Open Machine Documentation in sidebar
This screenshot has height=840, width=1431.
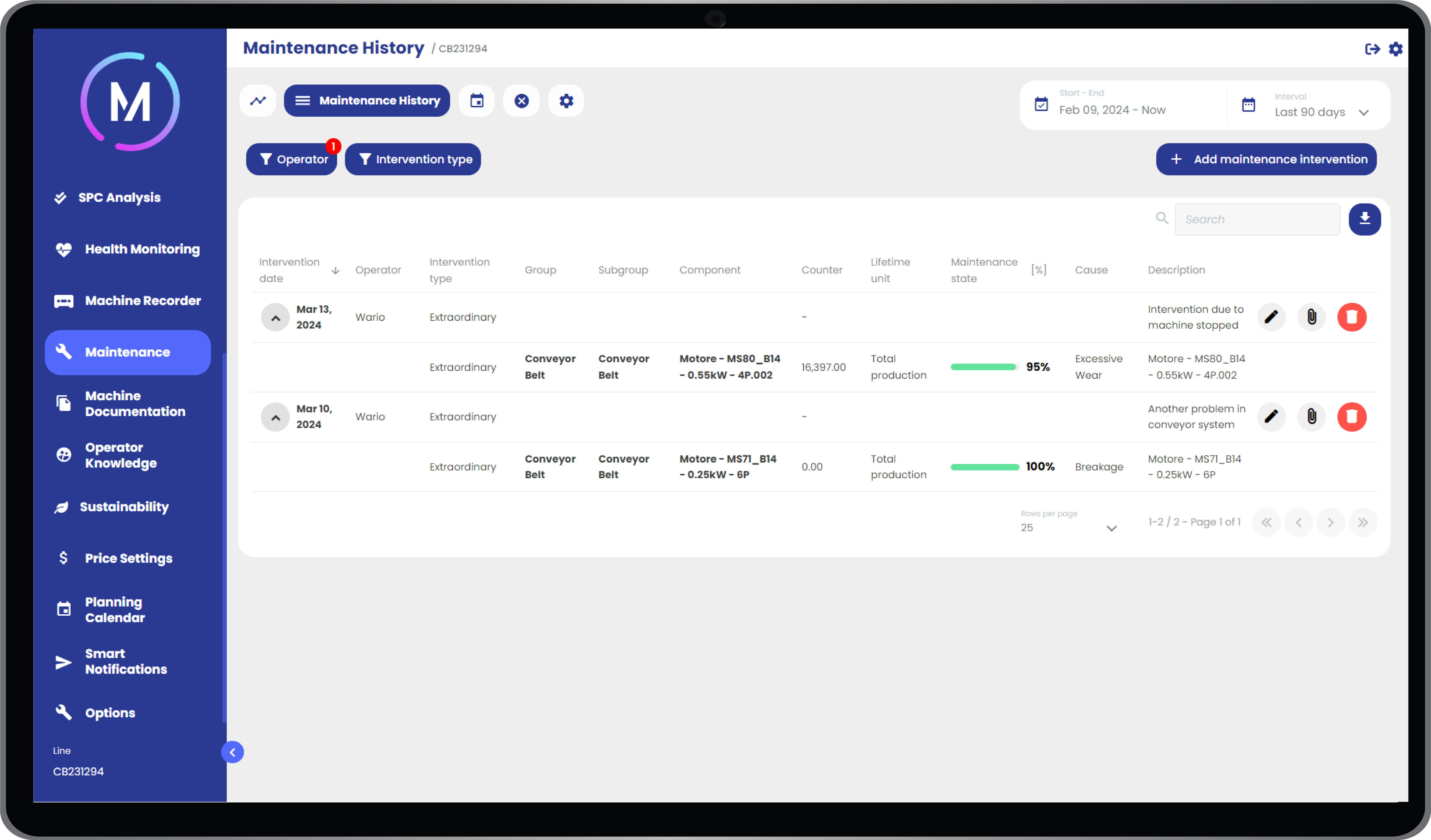pos(128,404)
